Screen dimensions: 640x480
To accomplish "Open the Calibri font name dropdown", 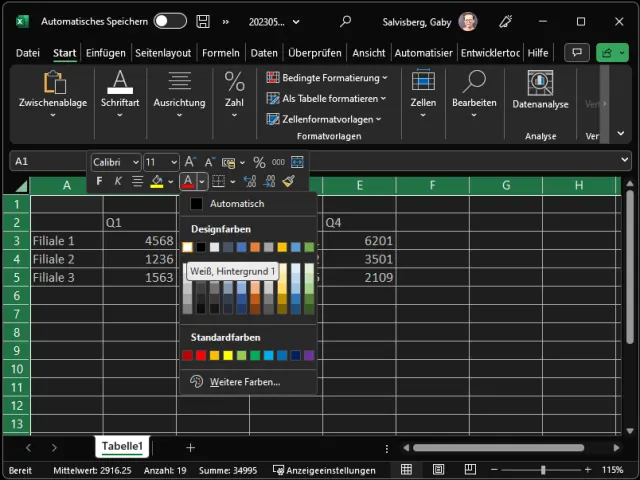I will coord(115,162).
